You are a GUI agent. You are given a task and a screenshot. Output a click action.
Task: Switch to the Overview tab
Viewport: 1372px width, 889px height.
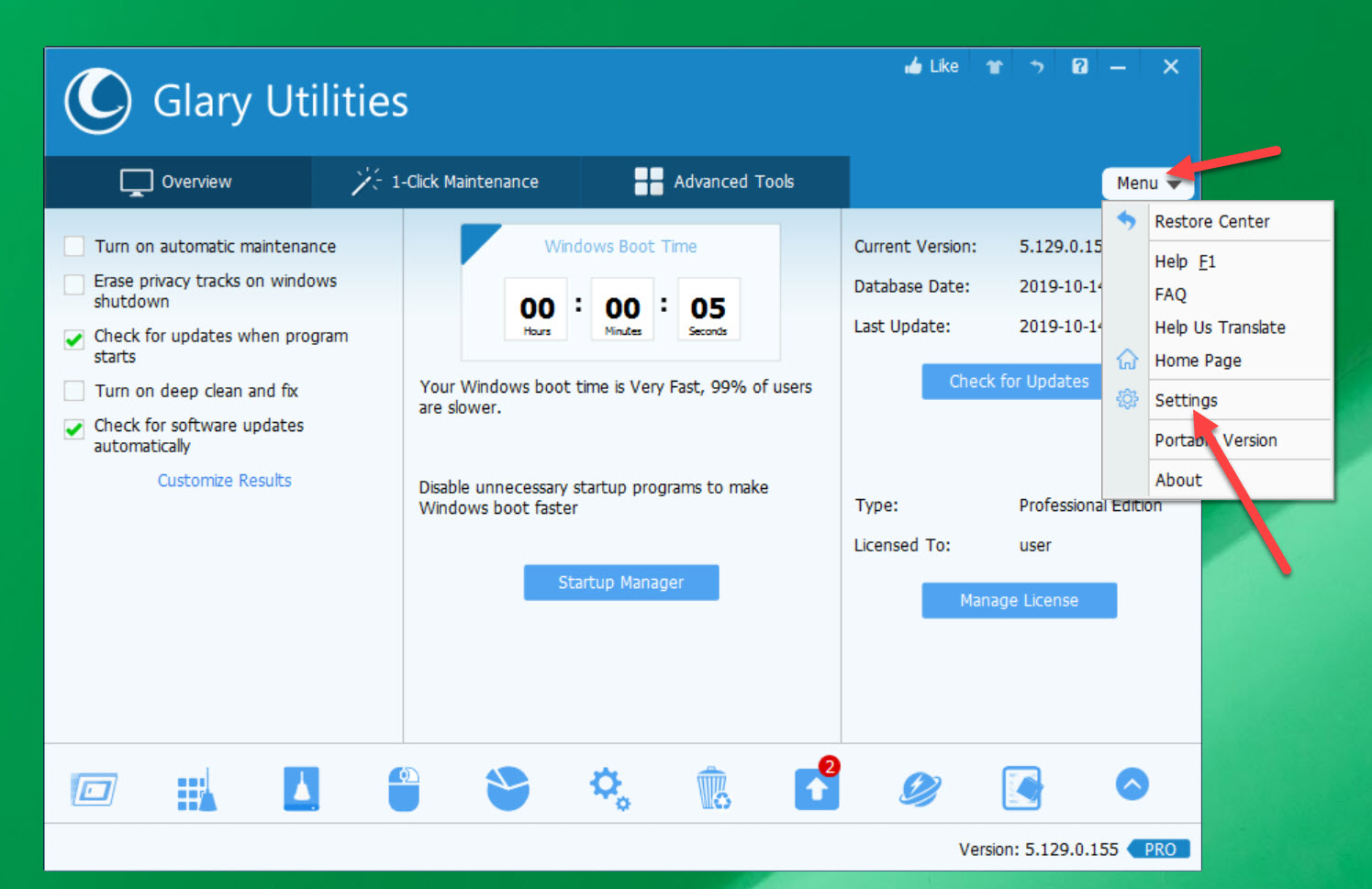click(177, 182)
